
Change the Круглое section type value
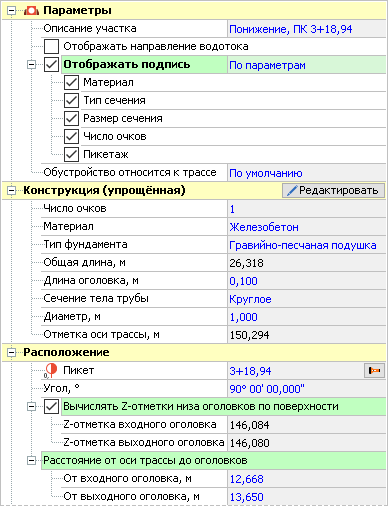(306, 299)
